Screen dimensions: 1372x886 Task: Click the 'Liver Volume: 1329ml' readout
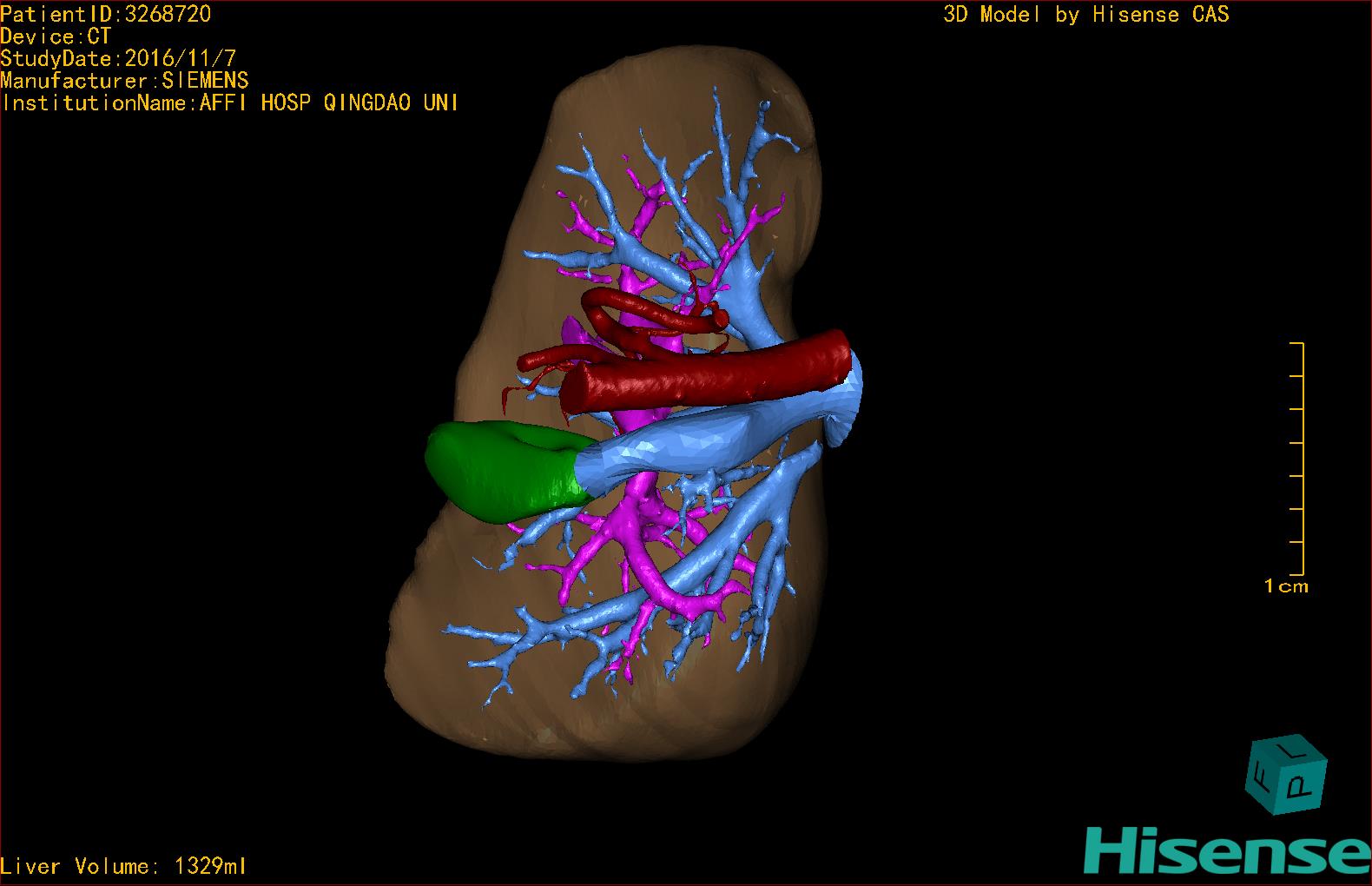(123, 866)
